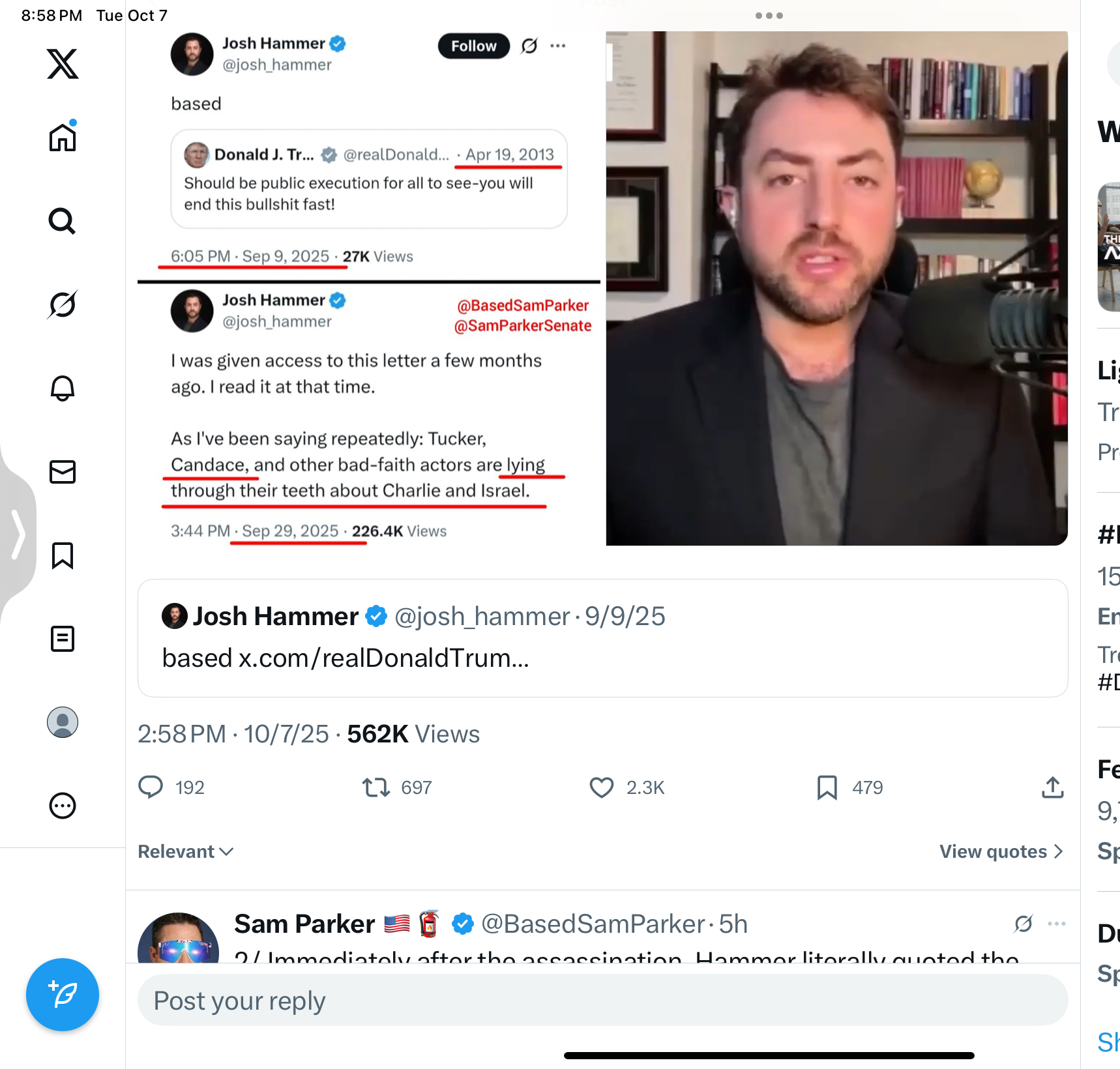
Task: Open the More circle menu in sidebar
Action: [63, 806]
